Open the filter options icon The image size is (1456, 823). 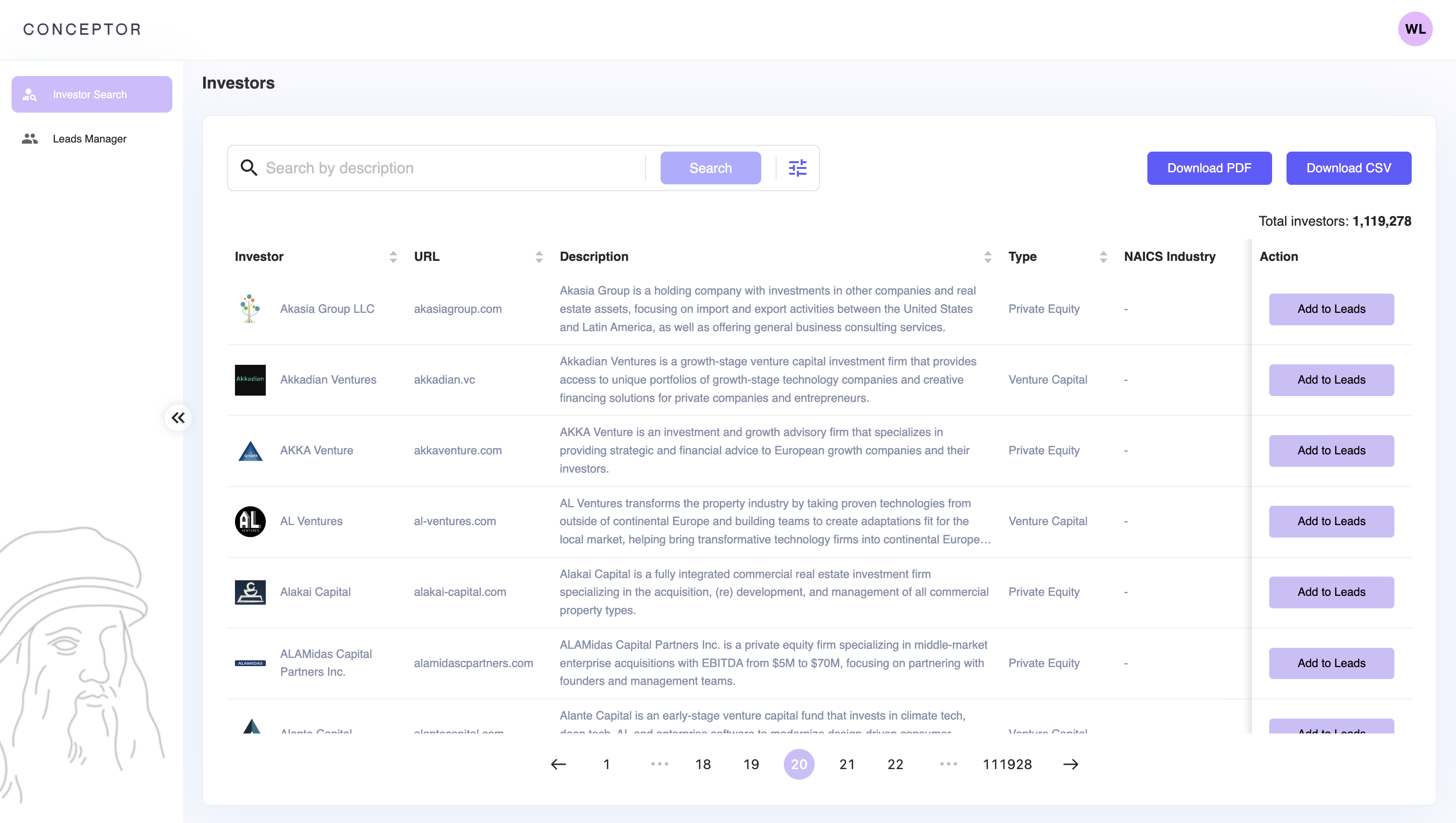[797, 168]
